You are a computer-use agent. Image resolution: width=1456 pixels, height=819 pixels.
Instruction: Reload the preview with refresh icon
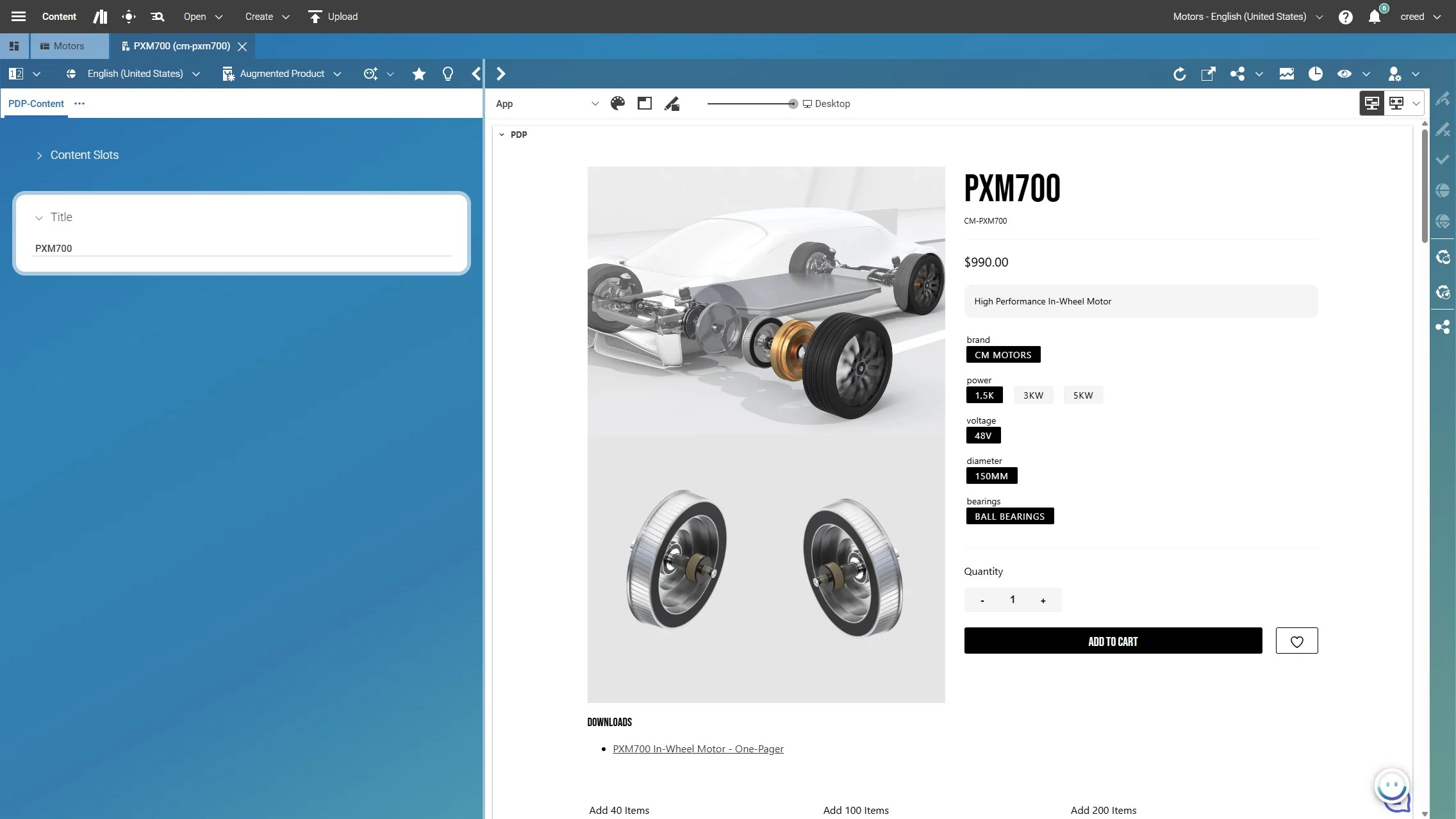[1179, 74]
